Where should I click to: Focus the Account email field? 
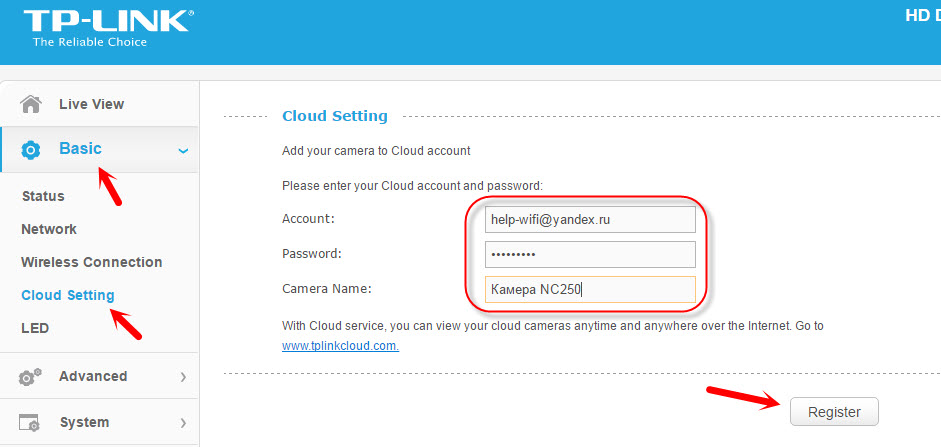pos(589,218)
